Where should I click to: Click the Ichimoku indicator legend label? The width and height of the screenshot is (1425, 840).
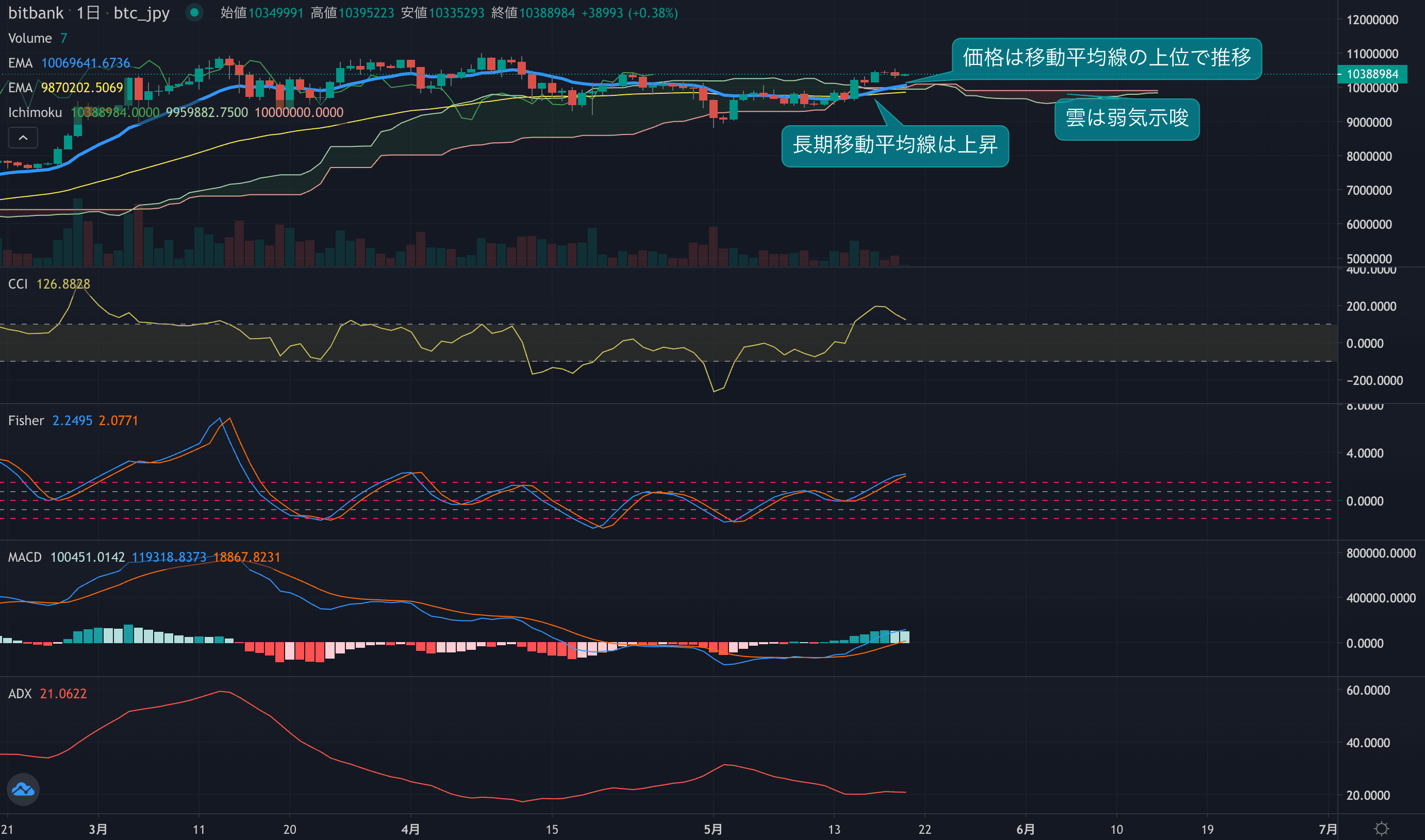point(35,113)
